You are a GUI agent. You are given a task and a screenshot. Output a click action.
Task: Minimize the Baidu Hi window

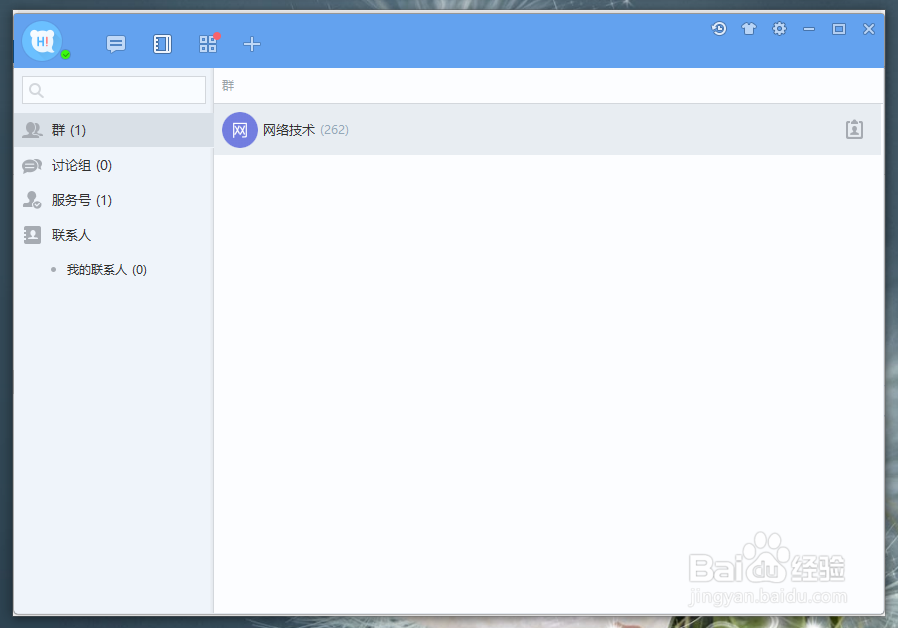coord(809,29)
